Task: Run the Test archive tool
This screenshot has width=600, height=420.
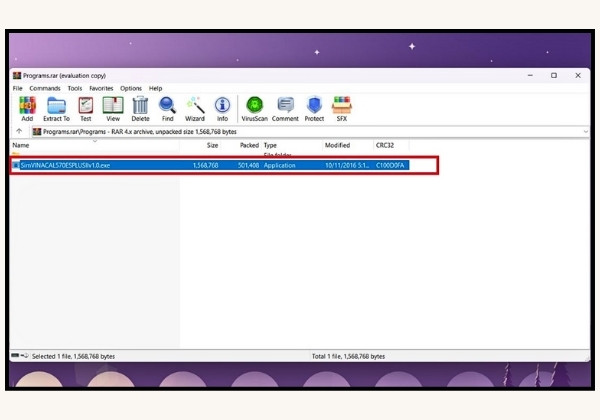Action: (x=86, y=109)
